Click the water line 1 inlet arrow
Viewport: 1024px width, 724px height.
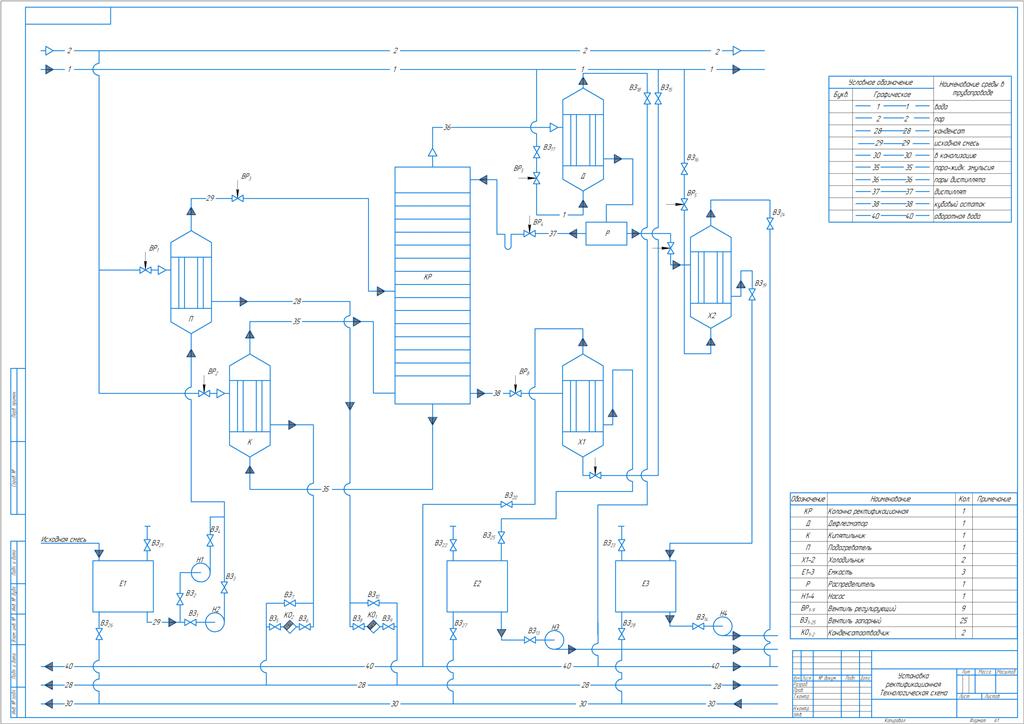tap(48, 69)
